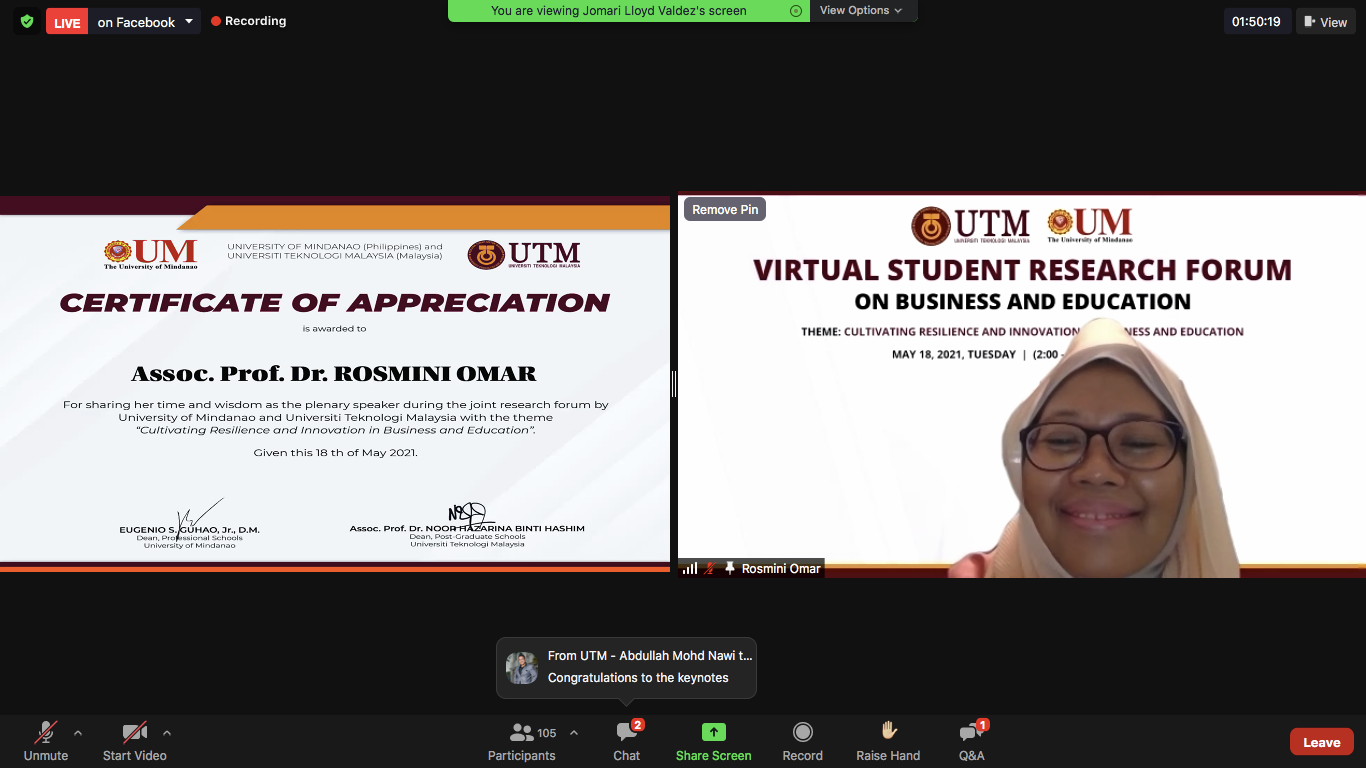Image resolution: width=1366 pixels, height=768 pixels.
Task: Open the View Options menu
Action: pyautogui.click(x=861, y=10)
